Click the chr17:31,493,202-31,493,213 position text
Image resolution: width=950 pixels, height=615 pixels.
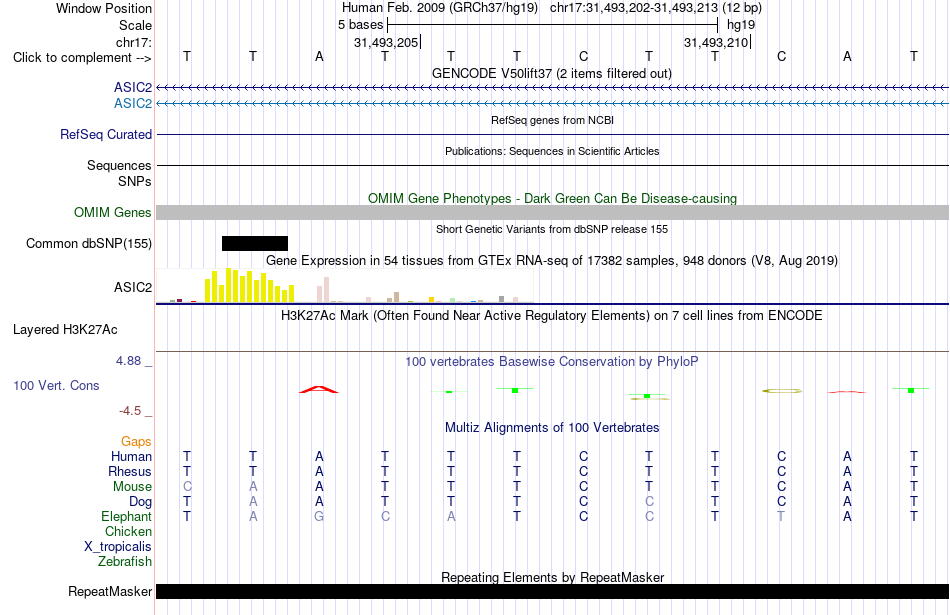(x=634, y=8)
